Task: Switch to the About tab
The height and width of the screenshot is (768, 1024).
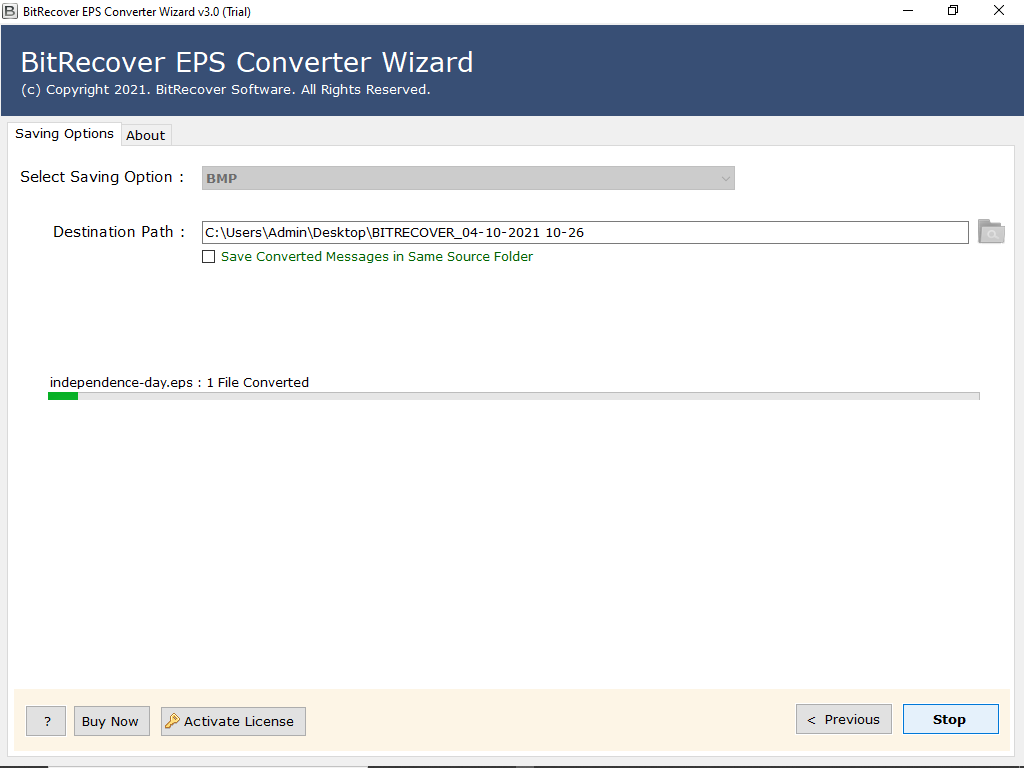Action: 146,135
